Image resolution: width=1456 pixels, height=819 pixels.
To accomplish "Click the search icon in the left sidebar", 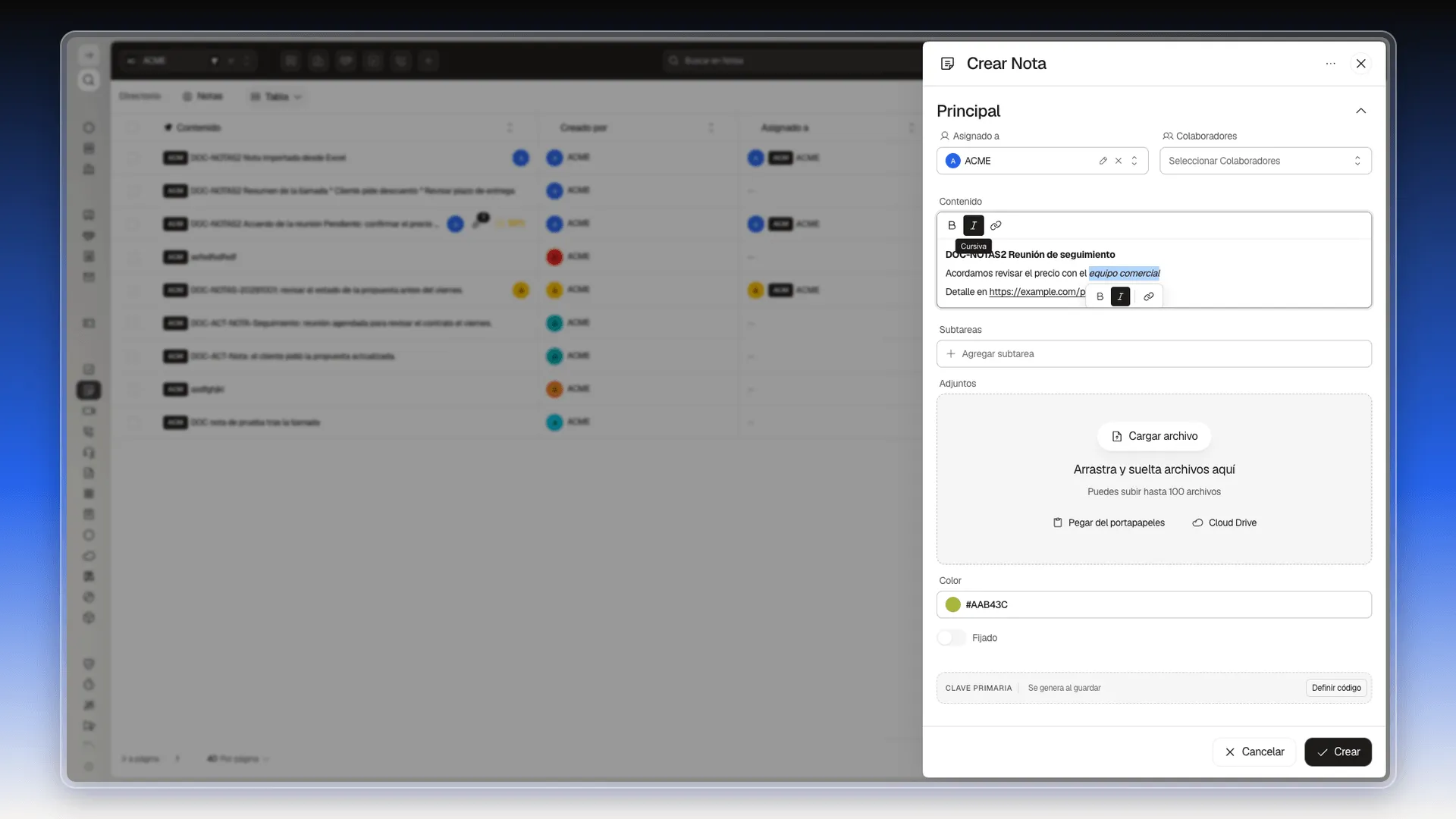I will pos(89,80).
